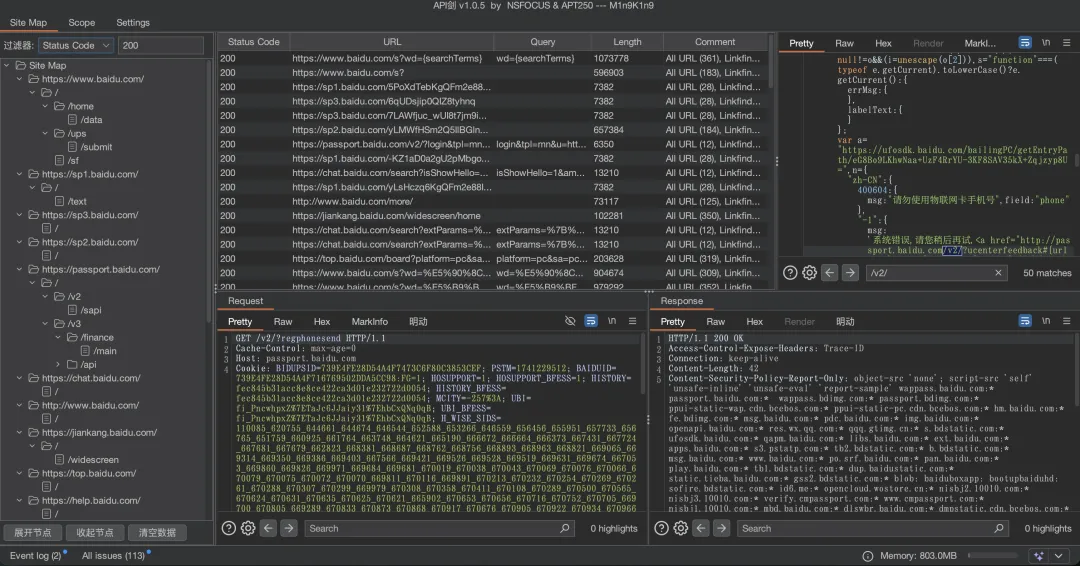Image resolution: width=1080 pixels, height=566 pixels.
Task: Click the memory usage progress bar
Action: click(993, 556)
